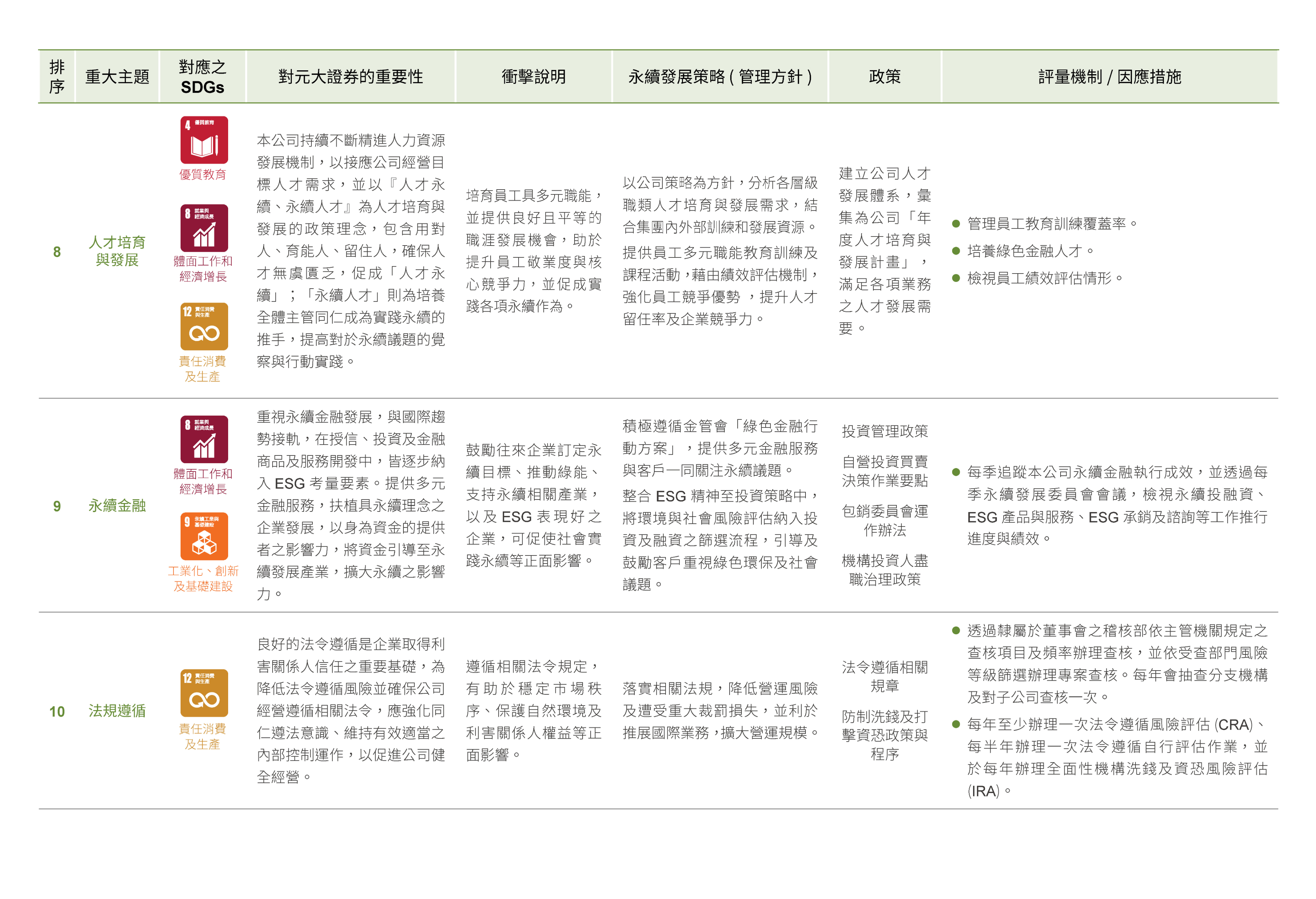Screen dimensions: 1316x899
Task: Click SDG 8 icon in sustainable finance row
Action: pyautogui.click(x=204, y=439)
